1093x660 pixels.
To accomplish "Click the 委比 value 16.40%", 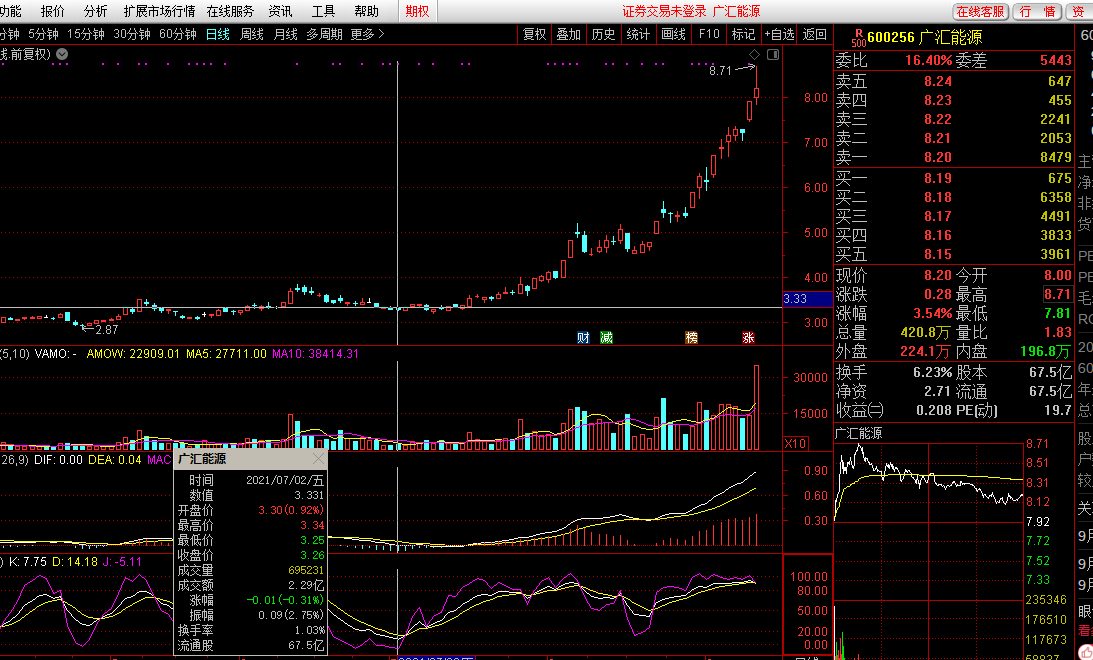I will (x=928, y=61).
